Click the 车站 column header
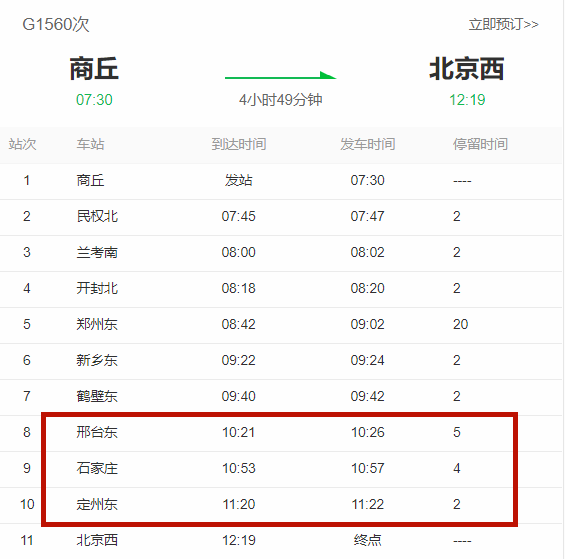 [x=90, y=144]
